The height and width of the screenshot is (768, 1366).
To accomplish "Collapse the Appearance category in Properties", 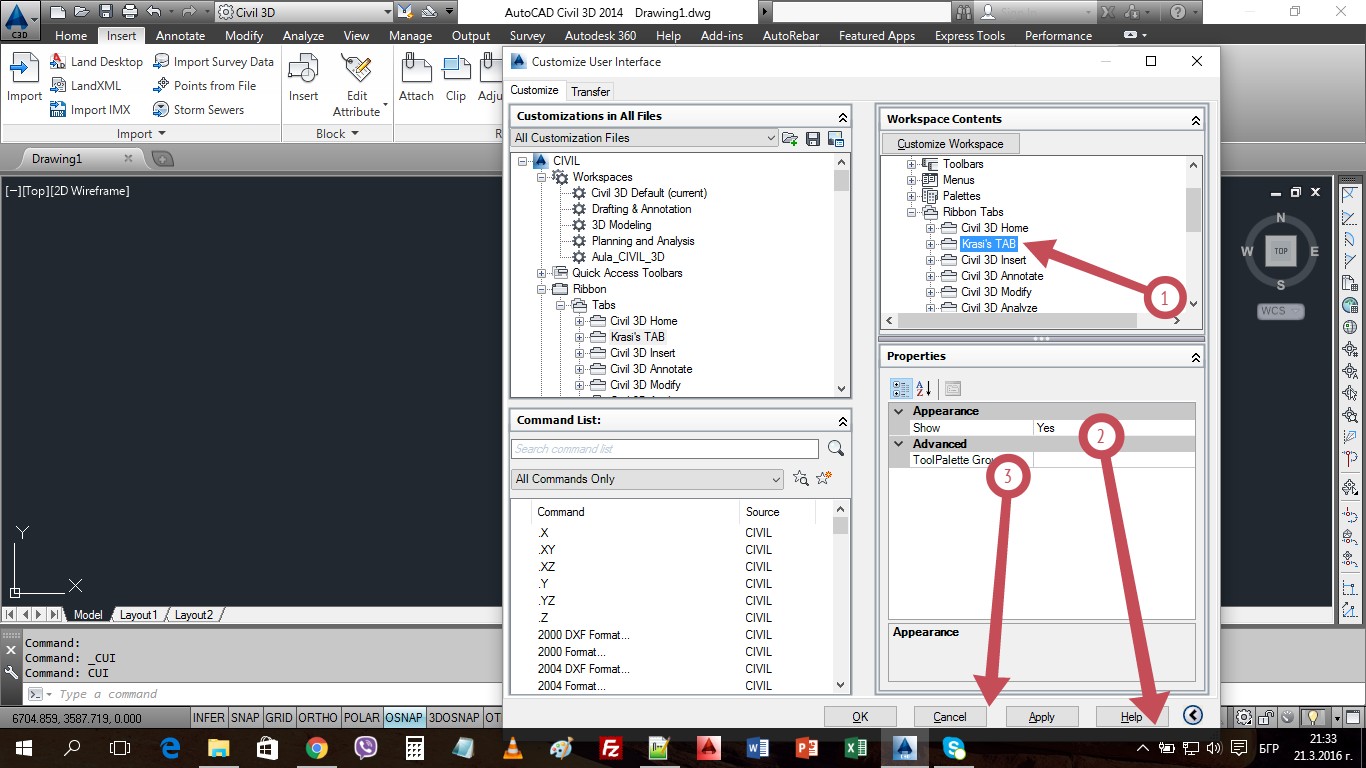I will coord(899,411).
